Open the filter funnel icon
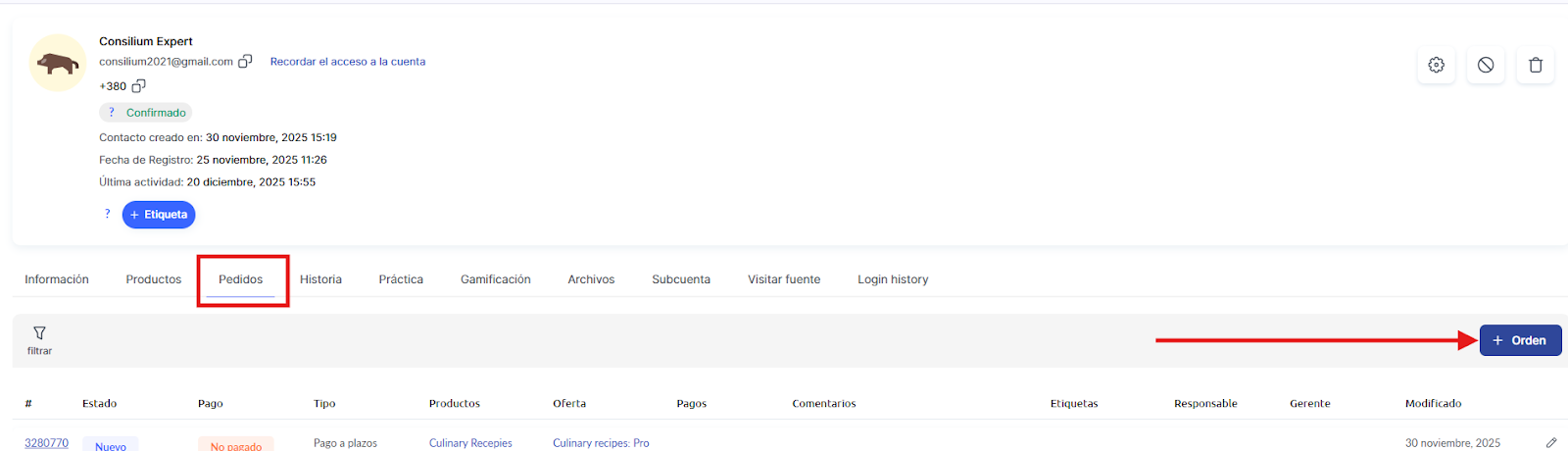 click(x=39, y=333)
